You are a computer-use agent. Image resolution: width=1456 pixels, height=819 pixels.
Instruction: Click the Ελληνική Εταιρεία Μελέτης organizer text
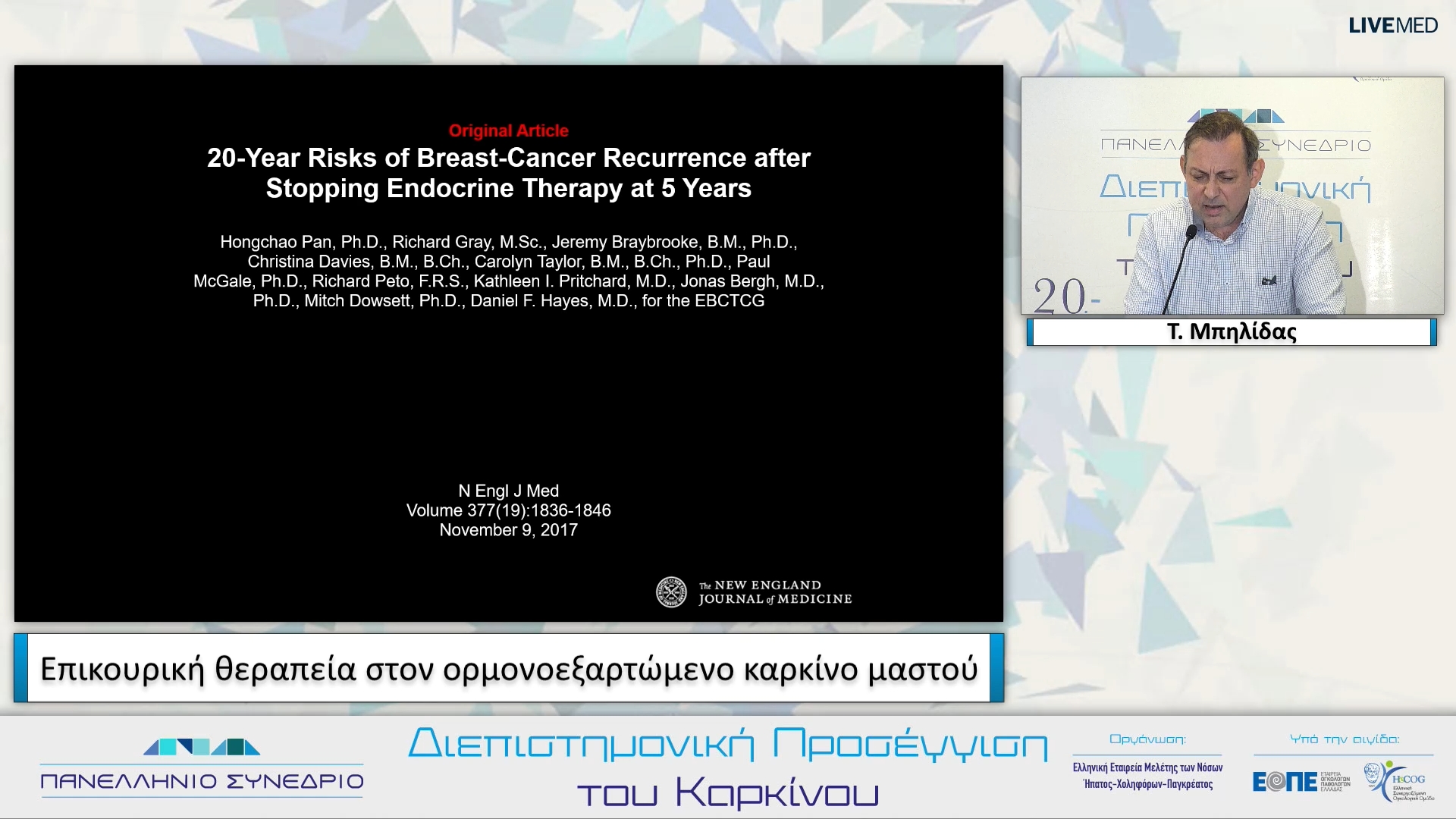[x=1147, y=776]
